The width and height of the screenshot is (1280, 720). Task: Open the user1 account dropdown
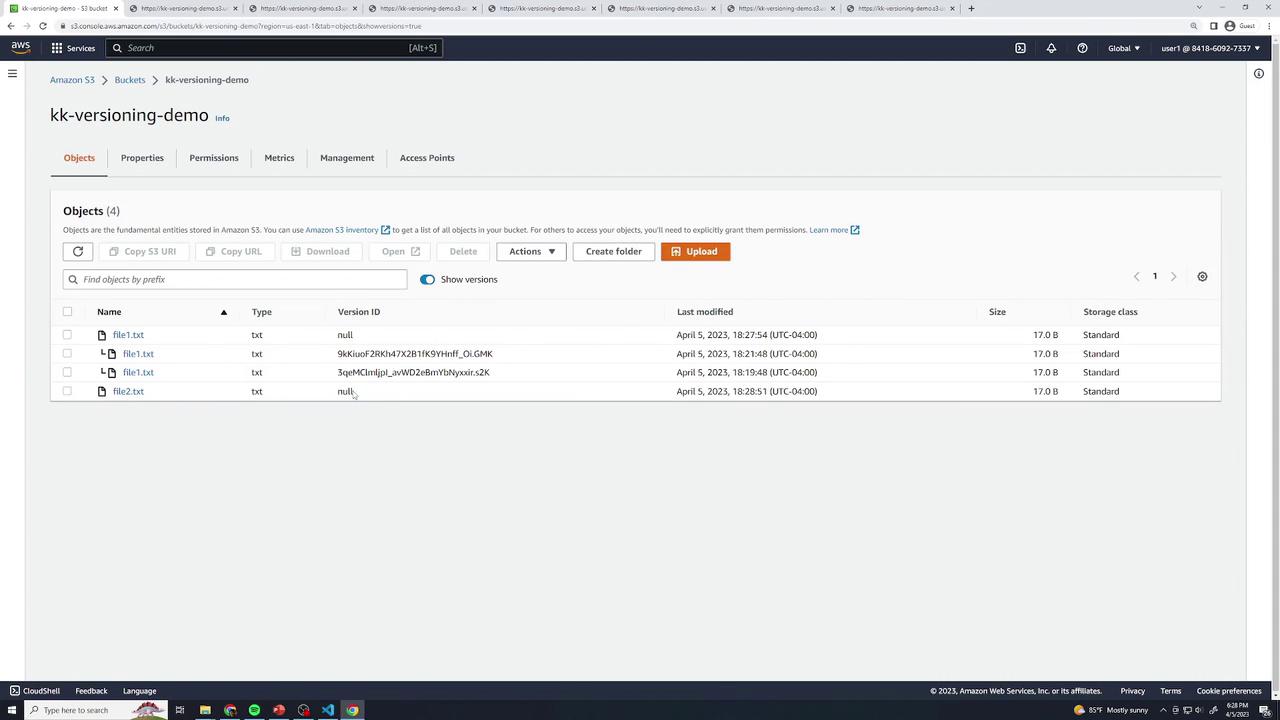(1210, 48)
